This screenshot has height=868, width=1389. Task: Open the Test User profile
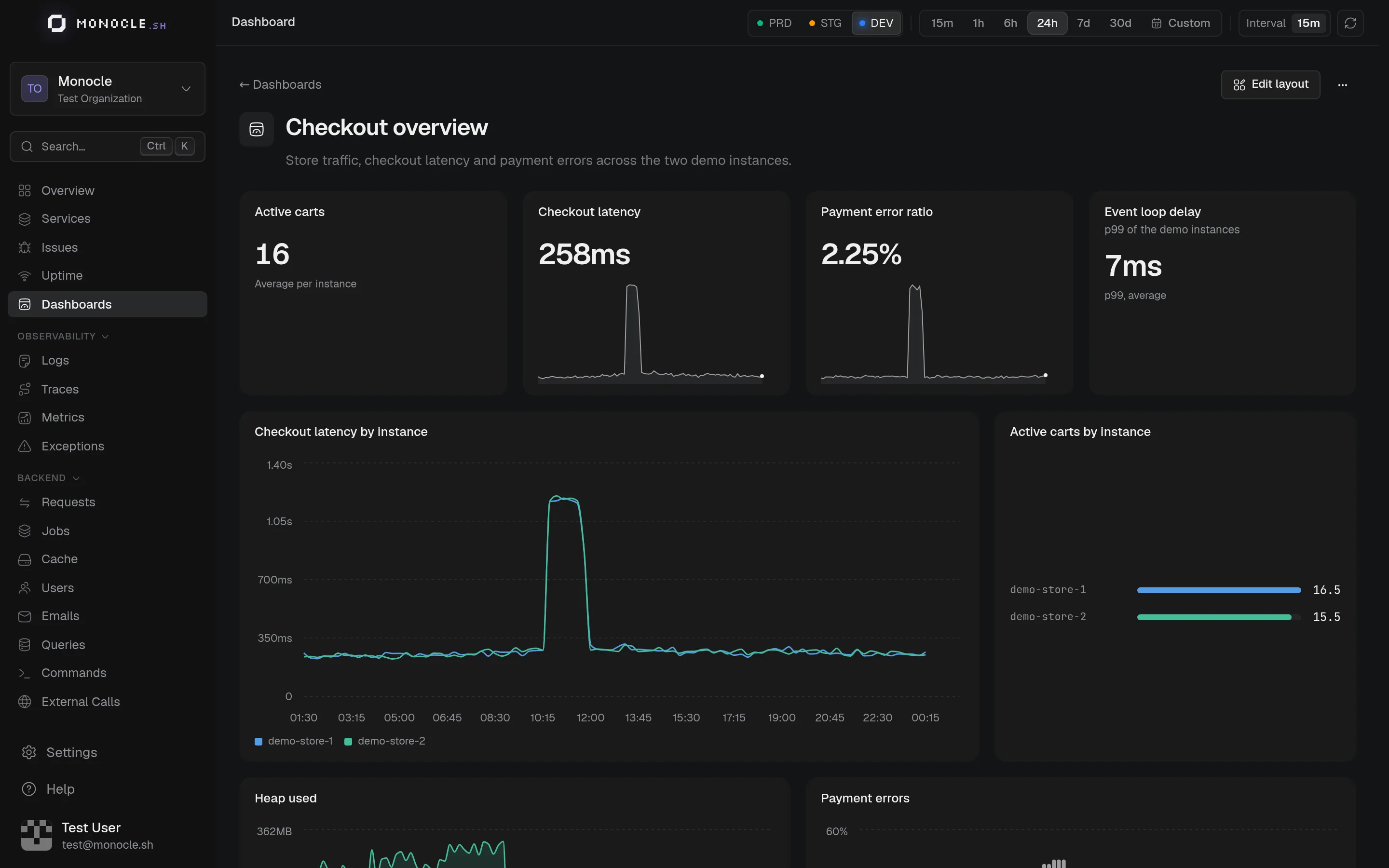(108, 835)
